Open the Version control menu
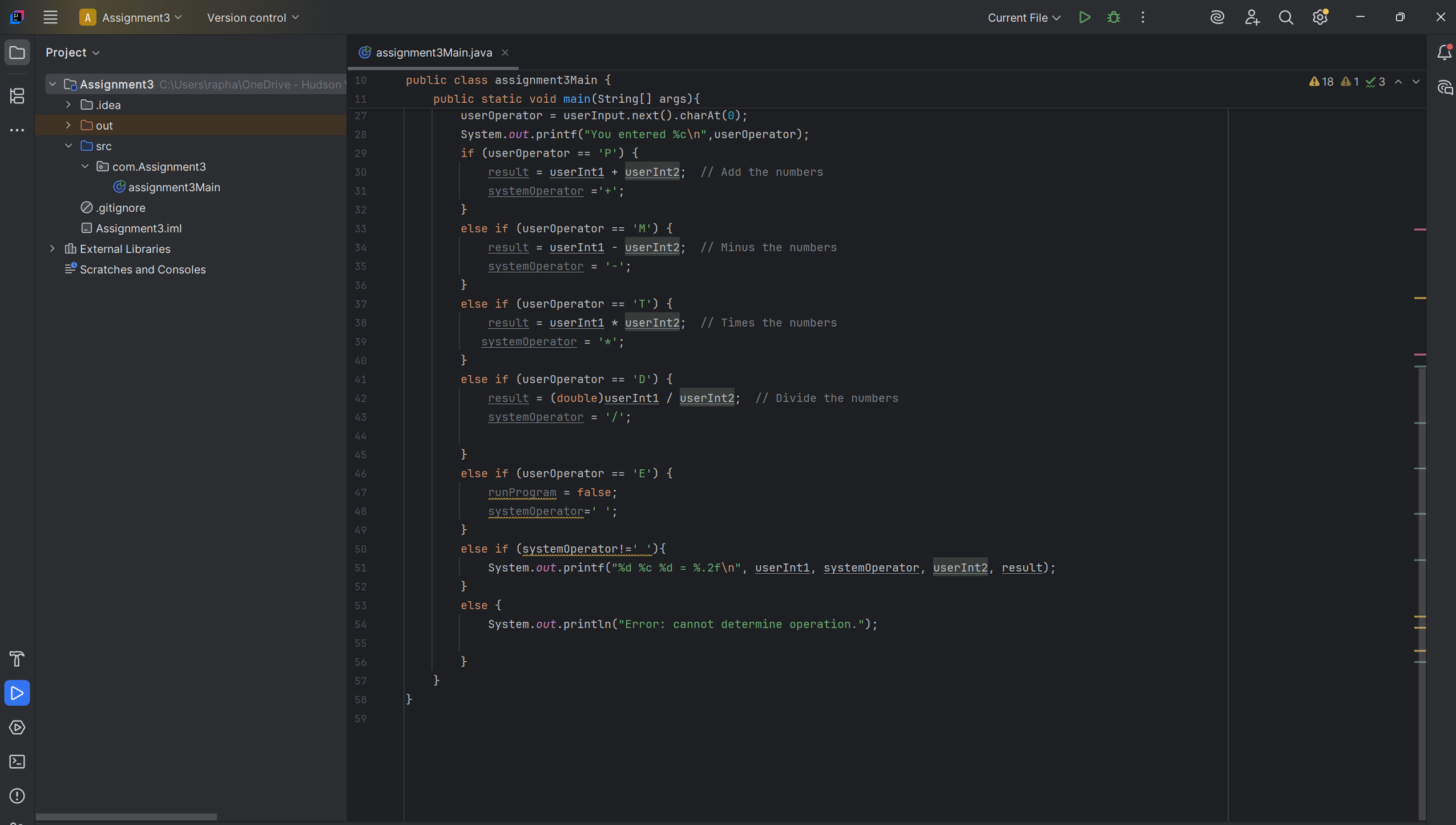Image resolution: width=1456 pixels, height=825 pixels. [253, 18]
